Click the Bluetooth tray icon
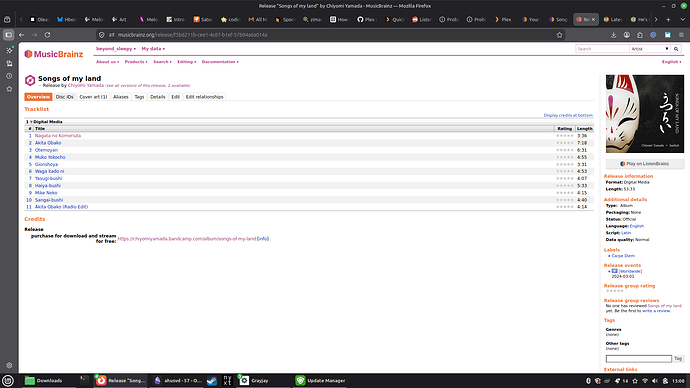 (588, 381)
